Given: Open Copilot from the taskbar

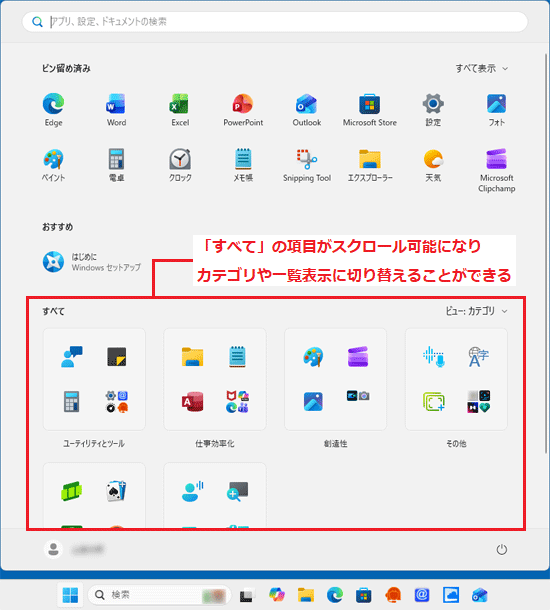Looking at the screenshot, I should pyautogui.click(x=277, y=594).
